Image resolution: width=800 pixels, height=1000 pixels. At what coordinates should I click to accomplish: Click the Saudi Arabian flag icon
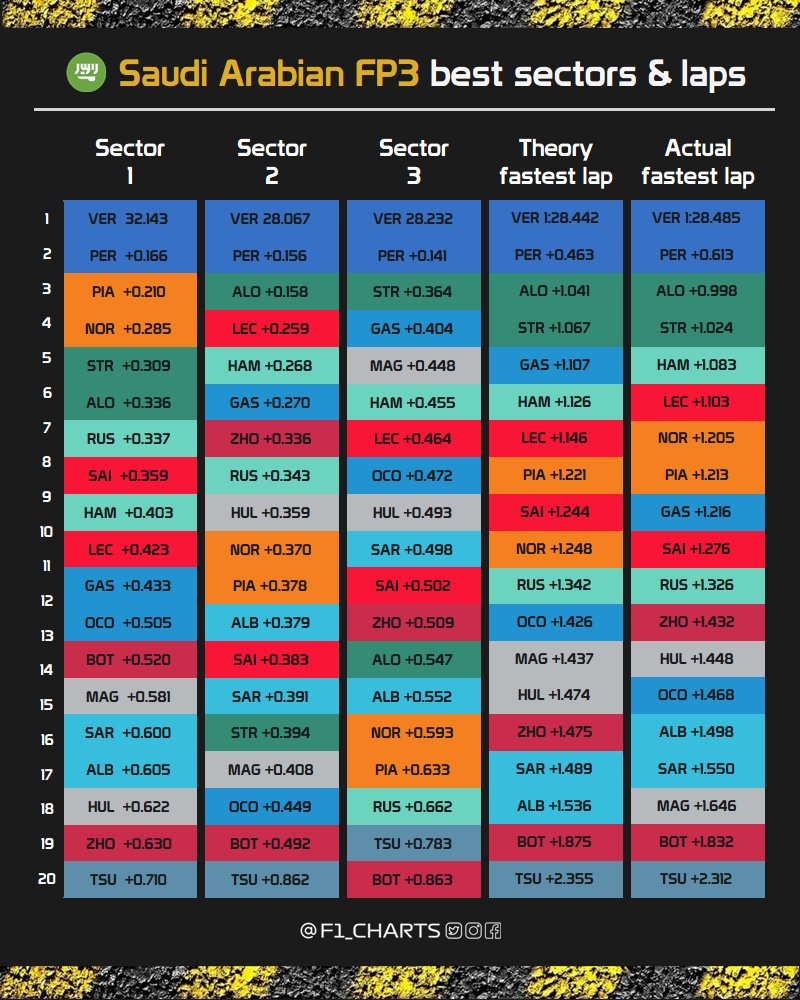82,73
